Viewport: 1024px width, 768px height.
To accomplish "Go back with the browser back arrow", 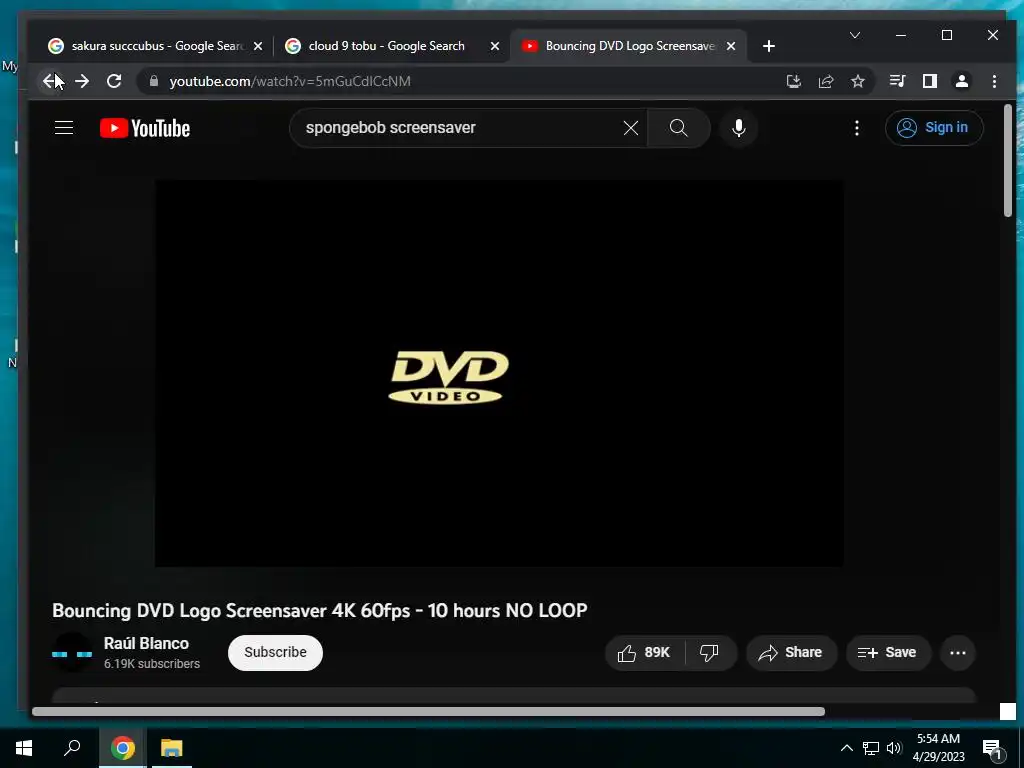I will coord(50,81).
